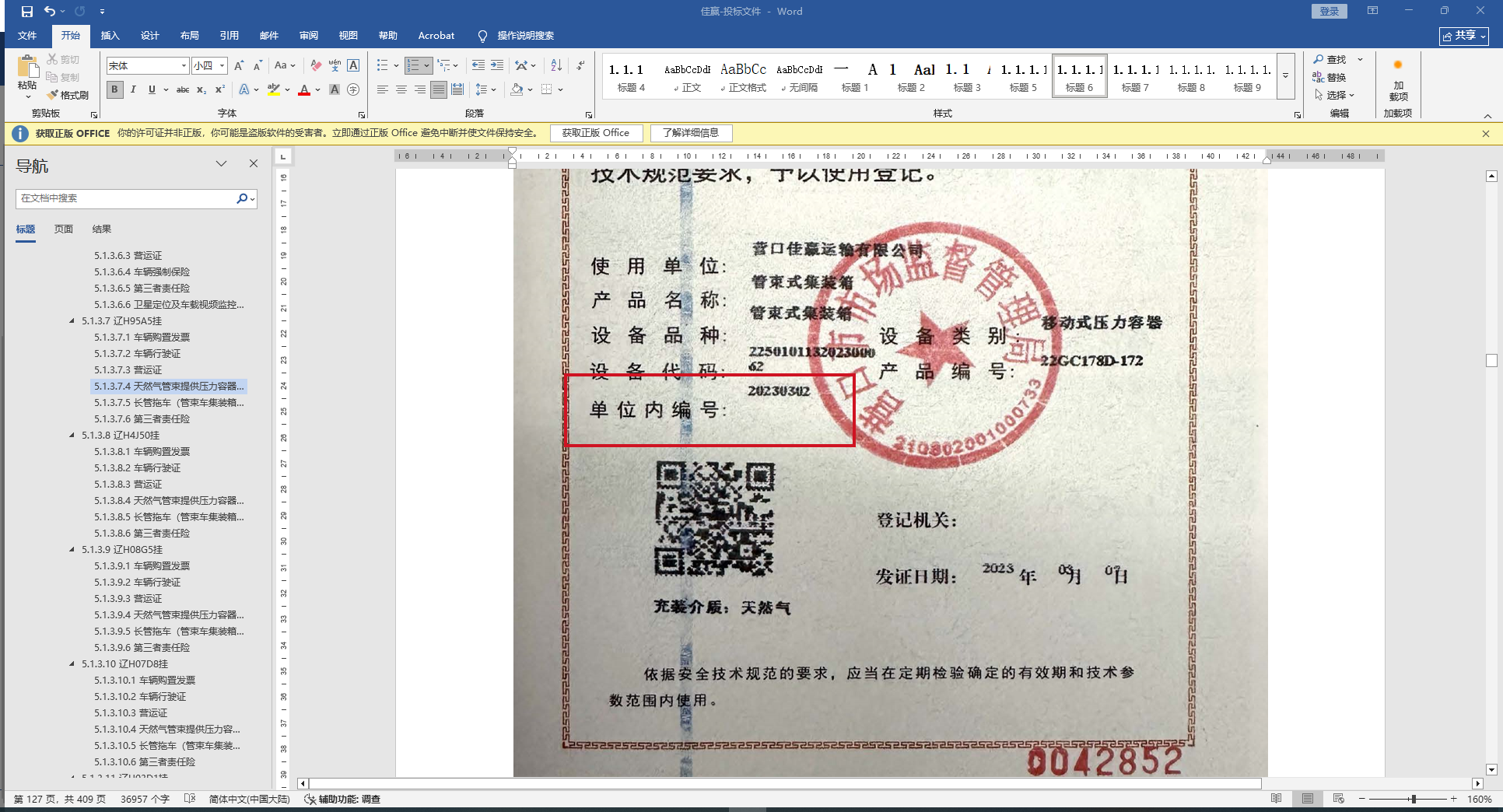Image resolution: width=1503 pixels, height=812 pixels.
Task: Click the search magnifier in navigation pane
Action: pos(242,198)
